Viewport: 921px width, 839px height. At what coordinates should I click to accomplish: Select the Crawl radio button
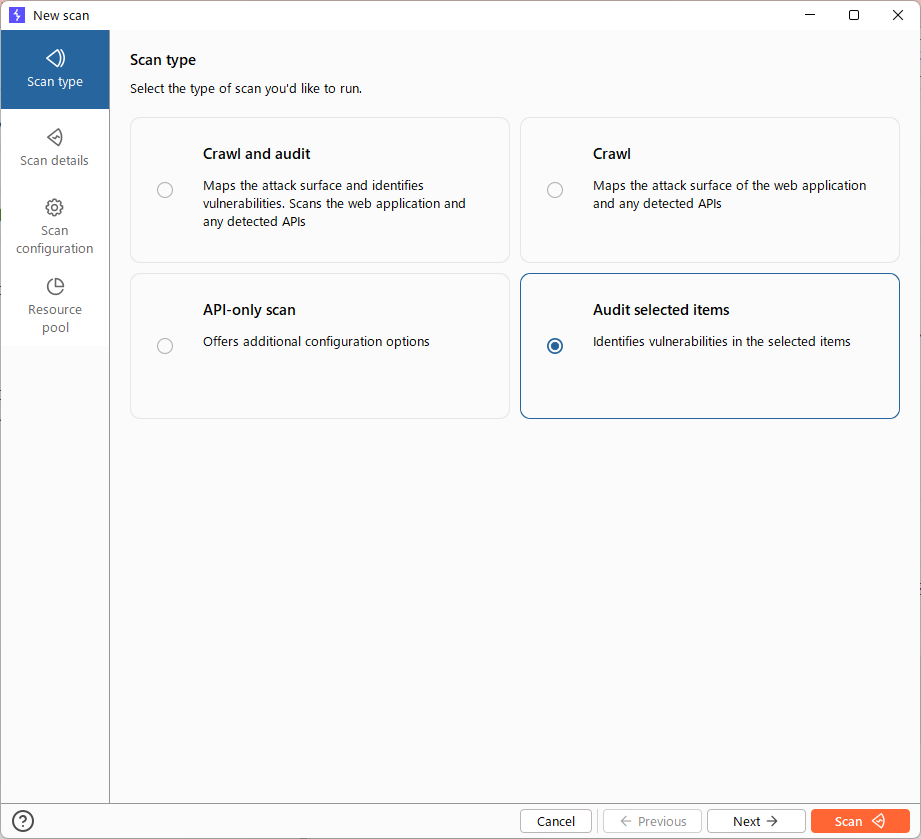tap(555, 189)
